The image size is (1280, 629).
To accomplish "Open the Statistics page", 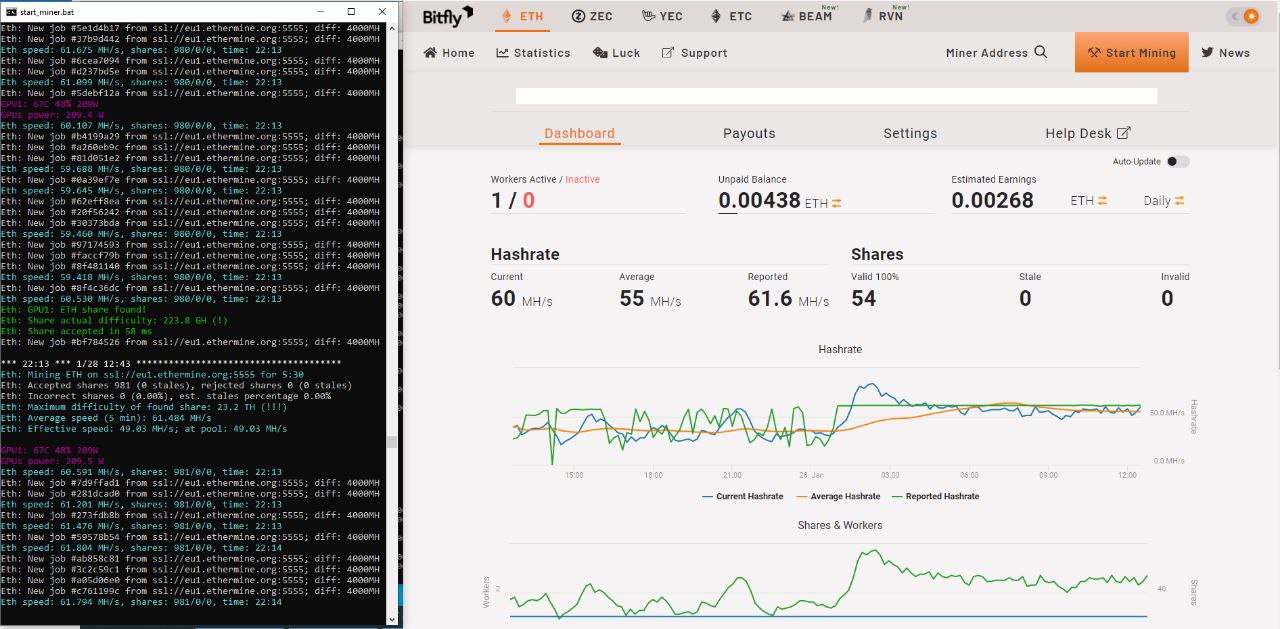I will tap(533, 53).
